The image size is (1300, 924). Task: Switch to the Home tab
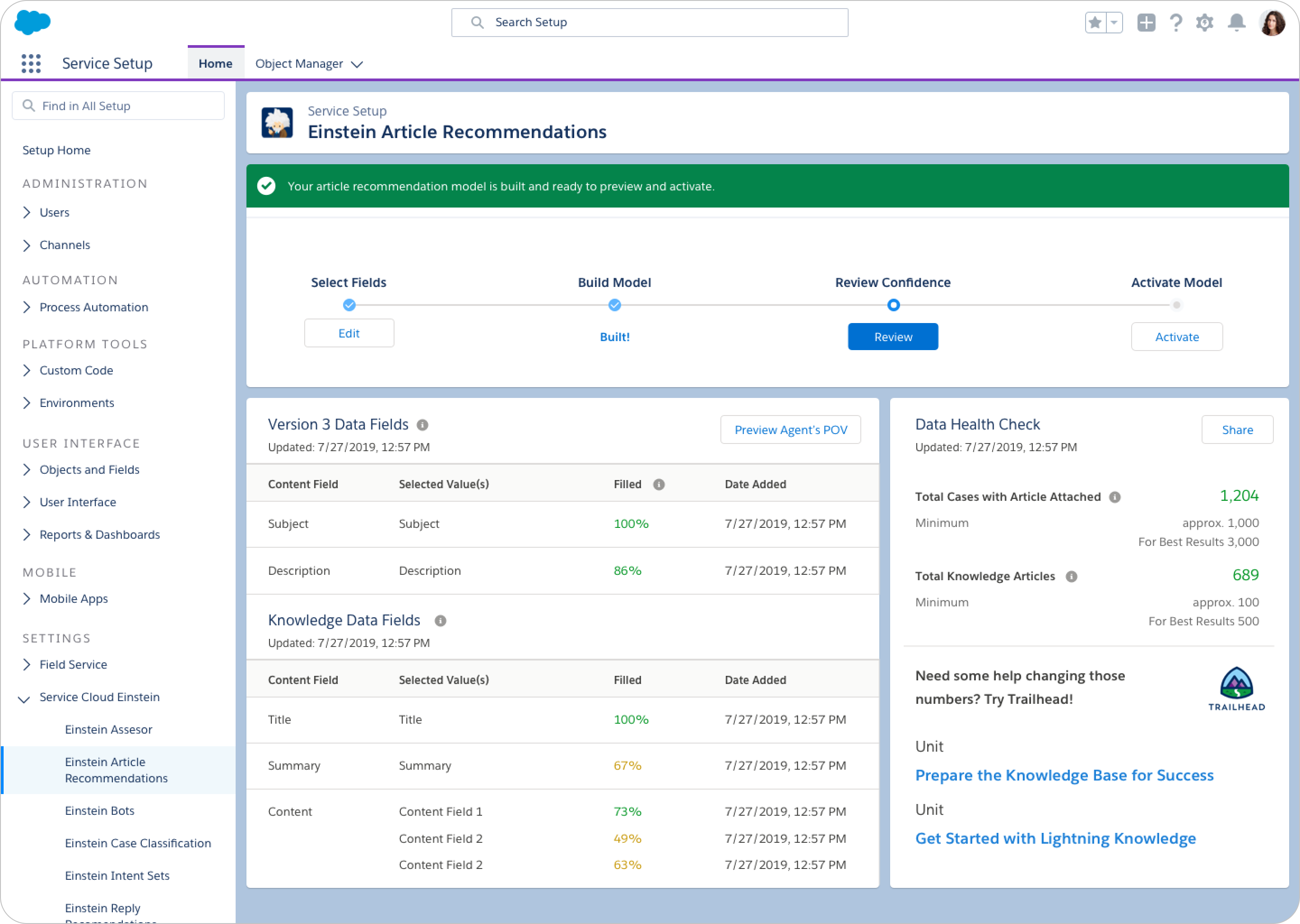[x=216, y=64]
